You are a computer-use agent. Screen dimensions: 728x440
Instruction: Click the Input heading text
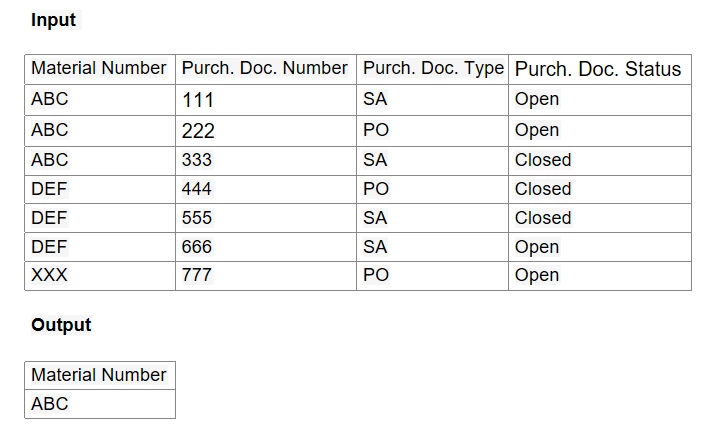(x=53, y=20)
